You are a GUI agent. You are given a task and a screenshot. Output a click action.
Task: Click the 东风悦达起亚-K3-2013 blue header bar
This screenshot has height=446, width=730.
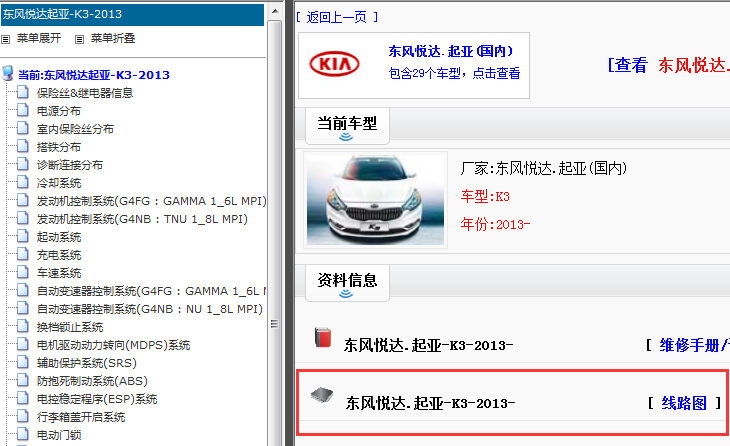(x=132, y=14)
